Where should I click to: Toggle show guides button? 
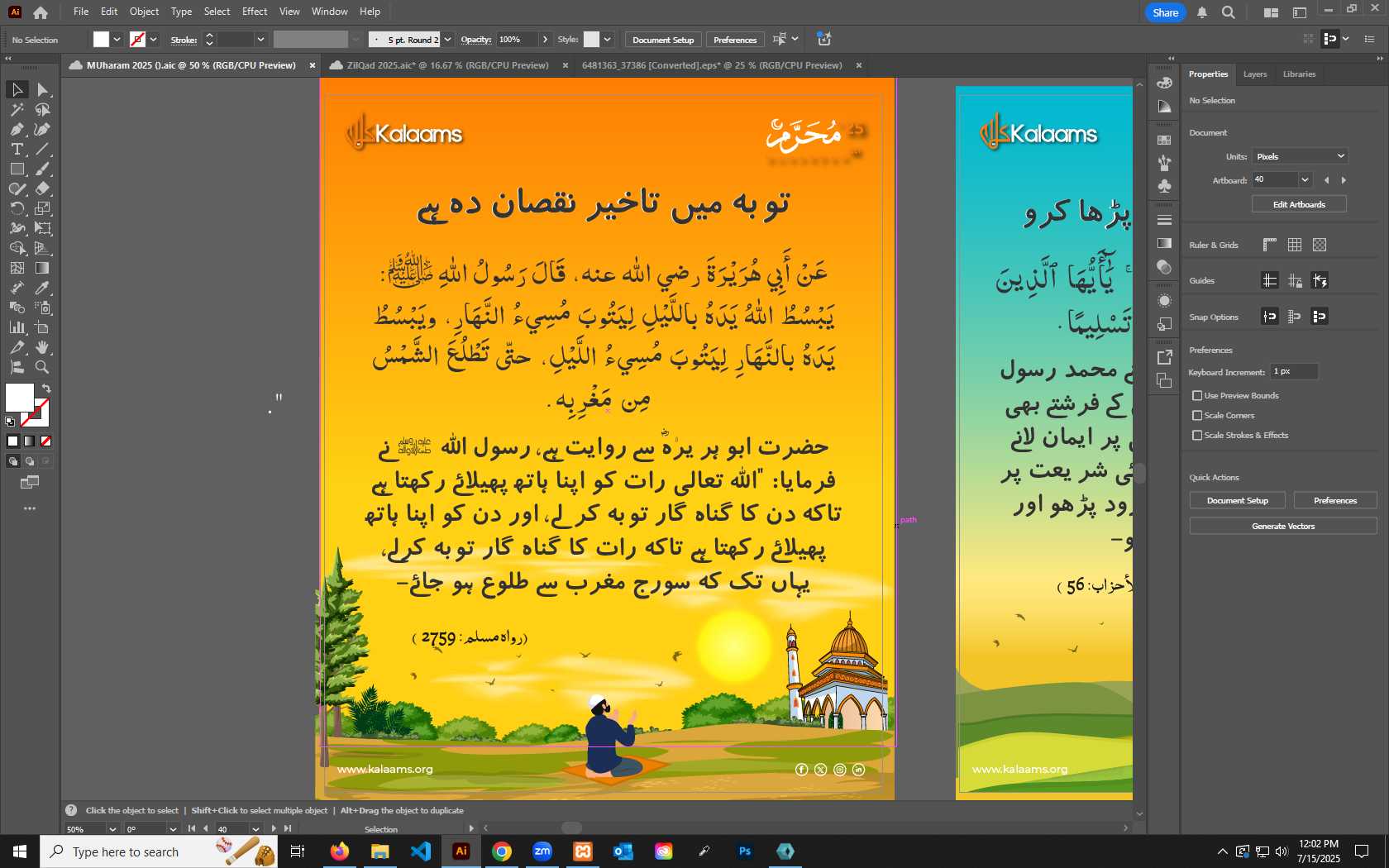pos(1270,280)
